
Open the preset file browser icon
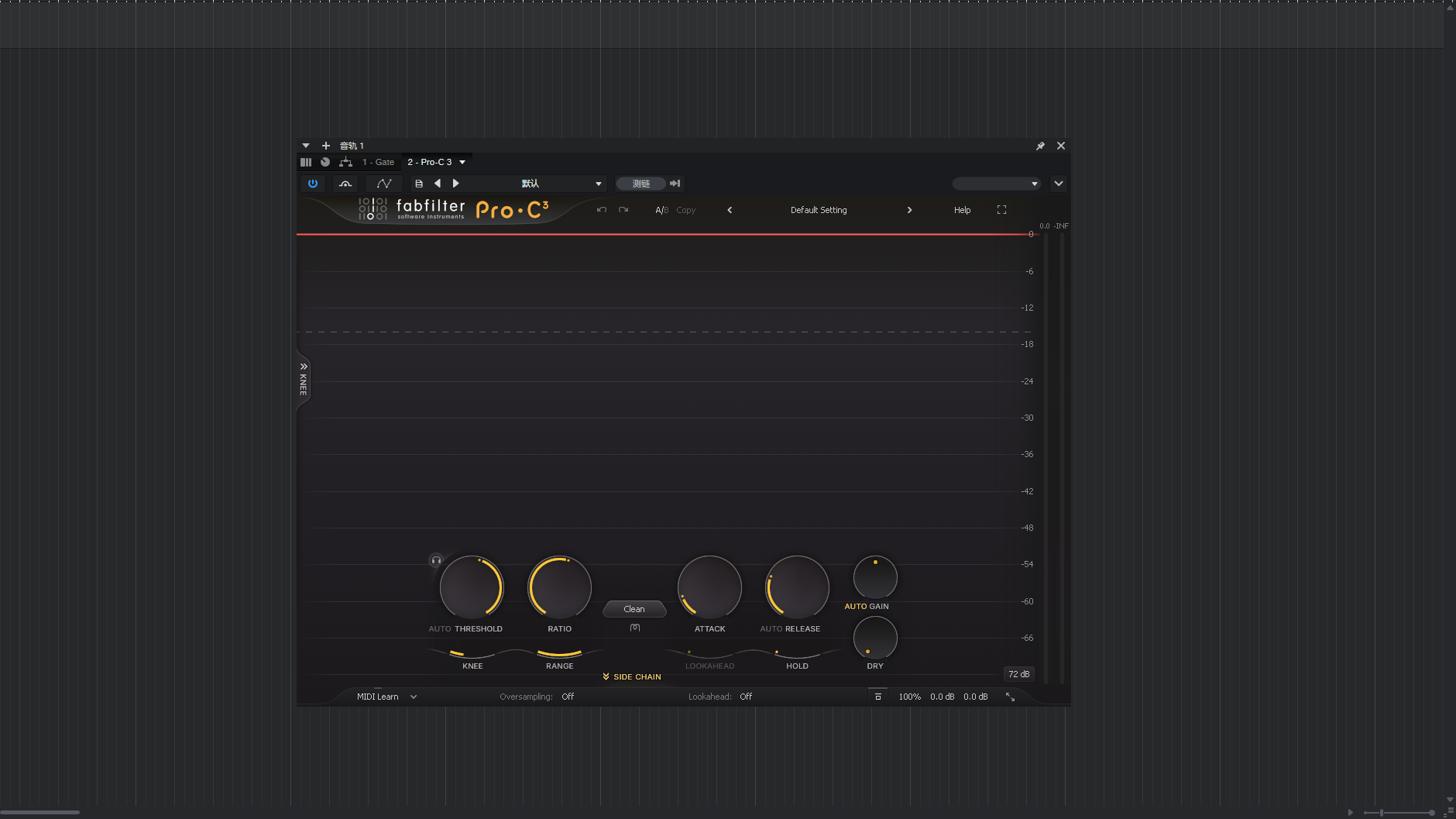point(419,184)
